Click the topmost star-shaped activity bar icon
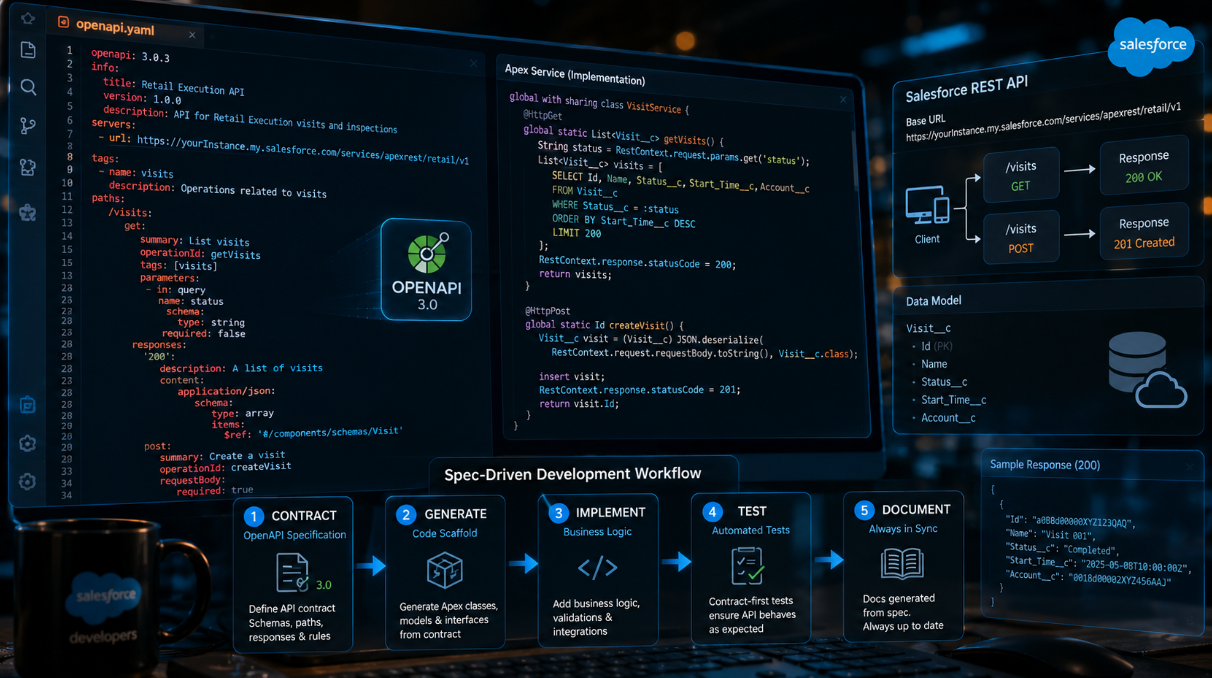The width and height of the screenshot is (1212, 678). click(x=28, y=17)
